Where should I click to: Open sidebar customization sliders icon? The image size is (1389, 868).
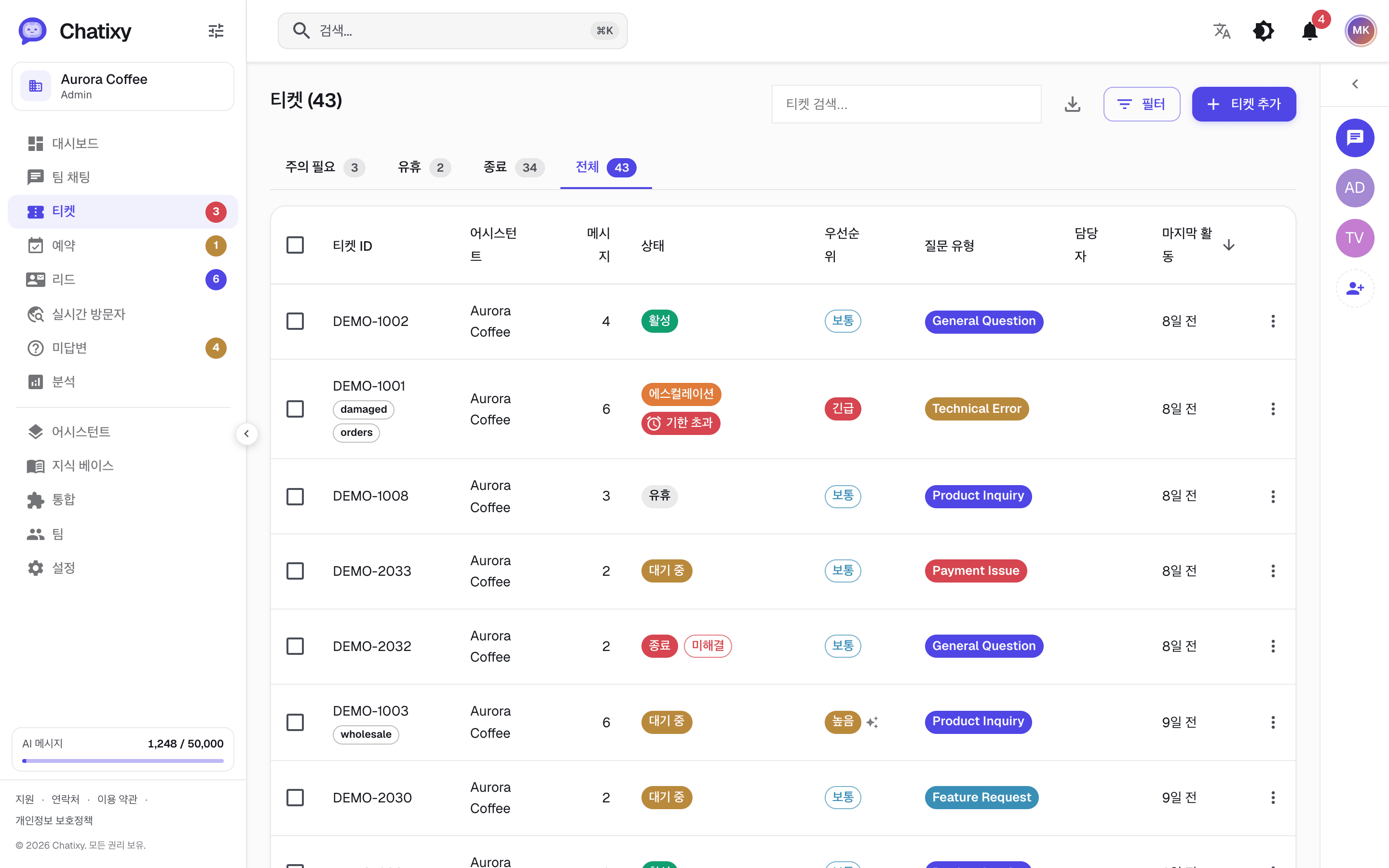click(216, 31)
